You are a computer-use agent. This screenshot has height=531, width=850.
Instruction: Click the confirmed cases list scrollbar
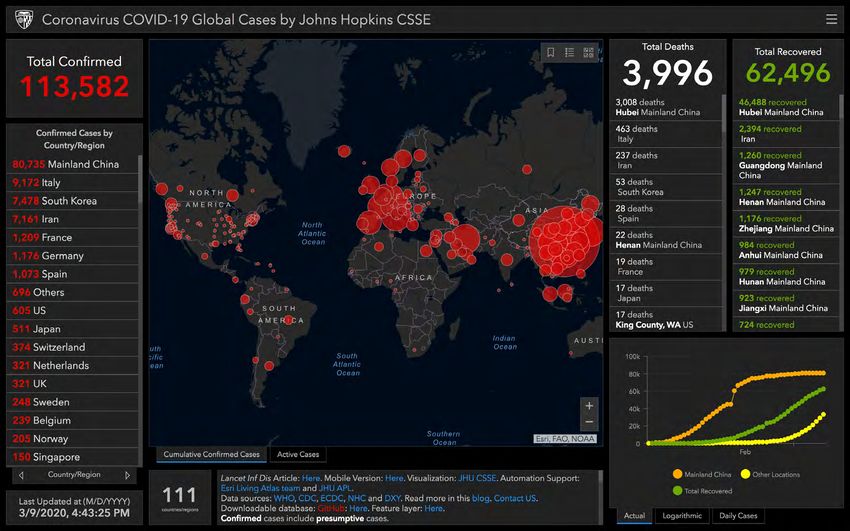pos(140,179)
